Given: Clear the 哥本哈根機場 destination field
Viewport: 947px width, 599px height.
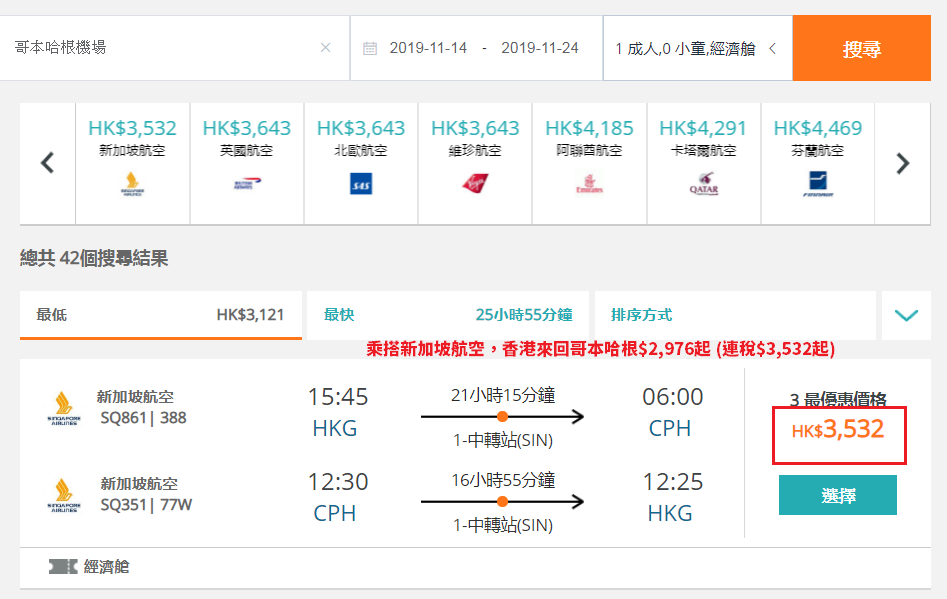Looking at the screenshot, I should [x=325, y=48].
